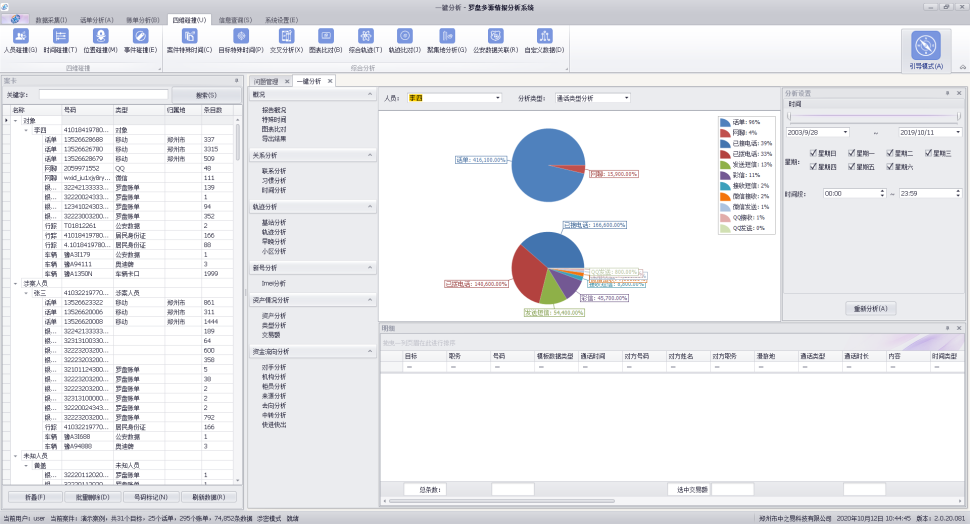The image size is (970, 524).
Task: Open the 综合轨迹(T) ribbon icon
Action: [x=365, y=41]
